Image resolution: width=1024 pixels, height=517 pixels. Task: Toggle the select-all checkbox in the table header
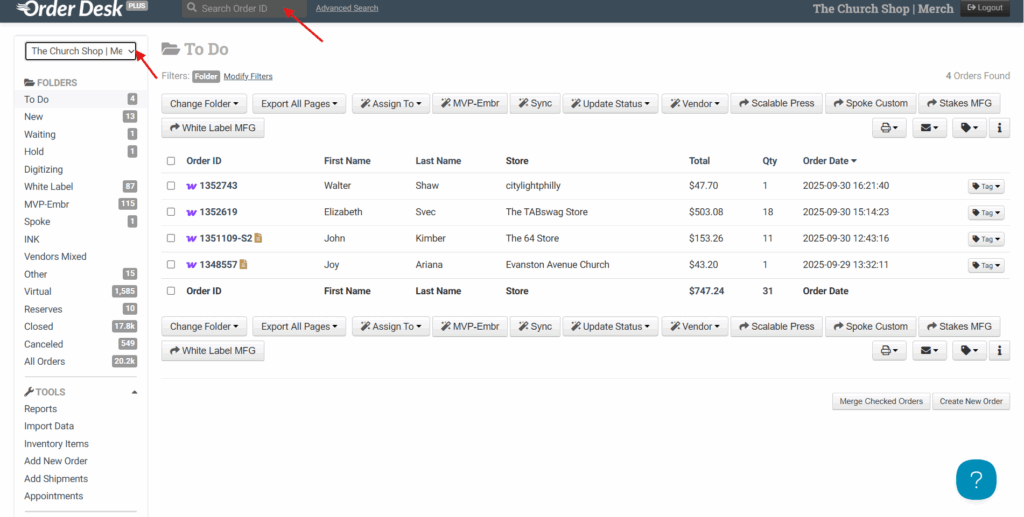171,161
